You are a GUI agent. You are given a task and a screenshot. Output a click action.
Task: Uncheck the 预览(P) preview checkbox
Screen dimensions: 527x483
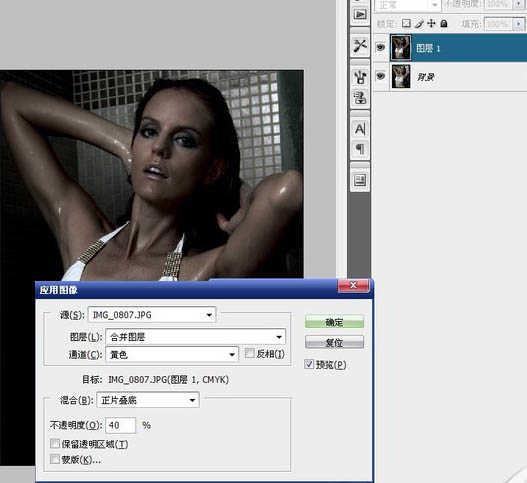(309, 364)
